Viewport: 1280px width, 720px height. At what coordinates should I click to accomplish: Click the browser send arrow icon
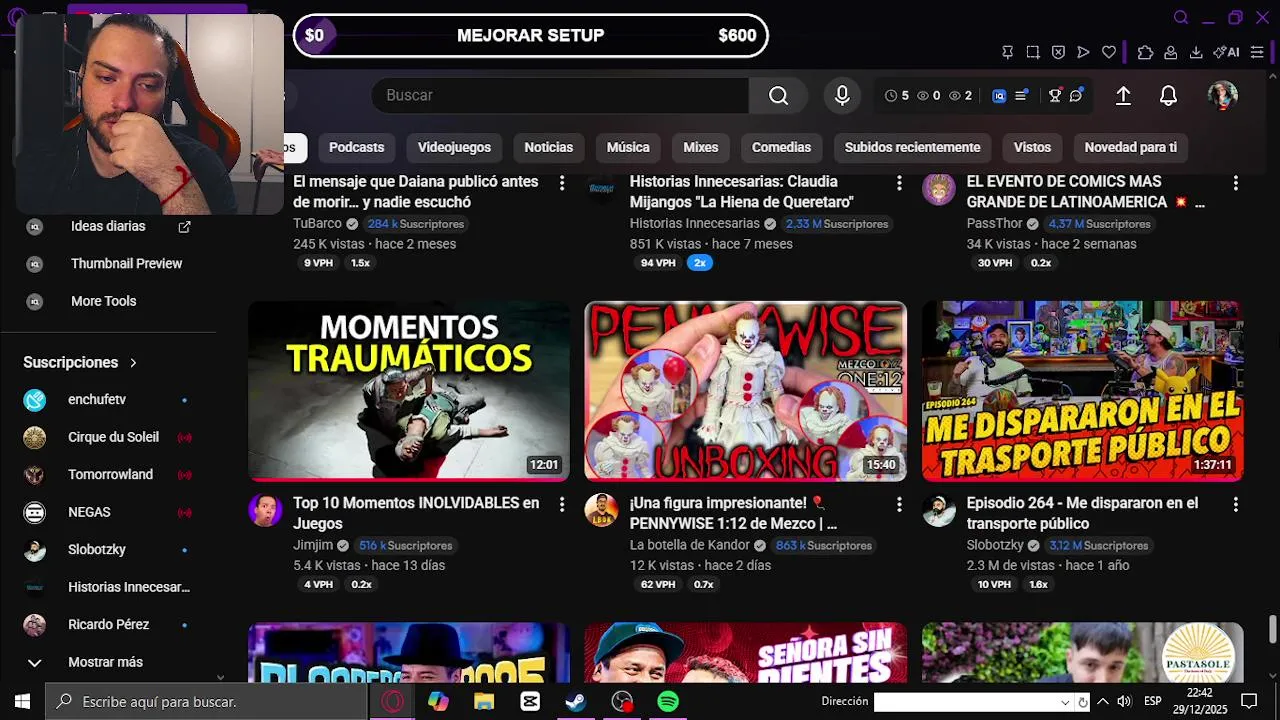1083,52
